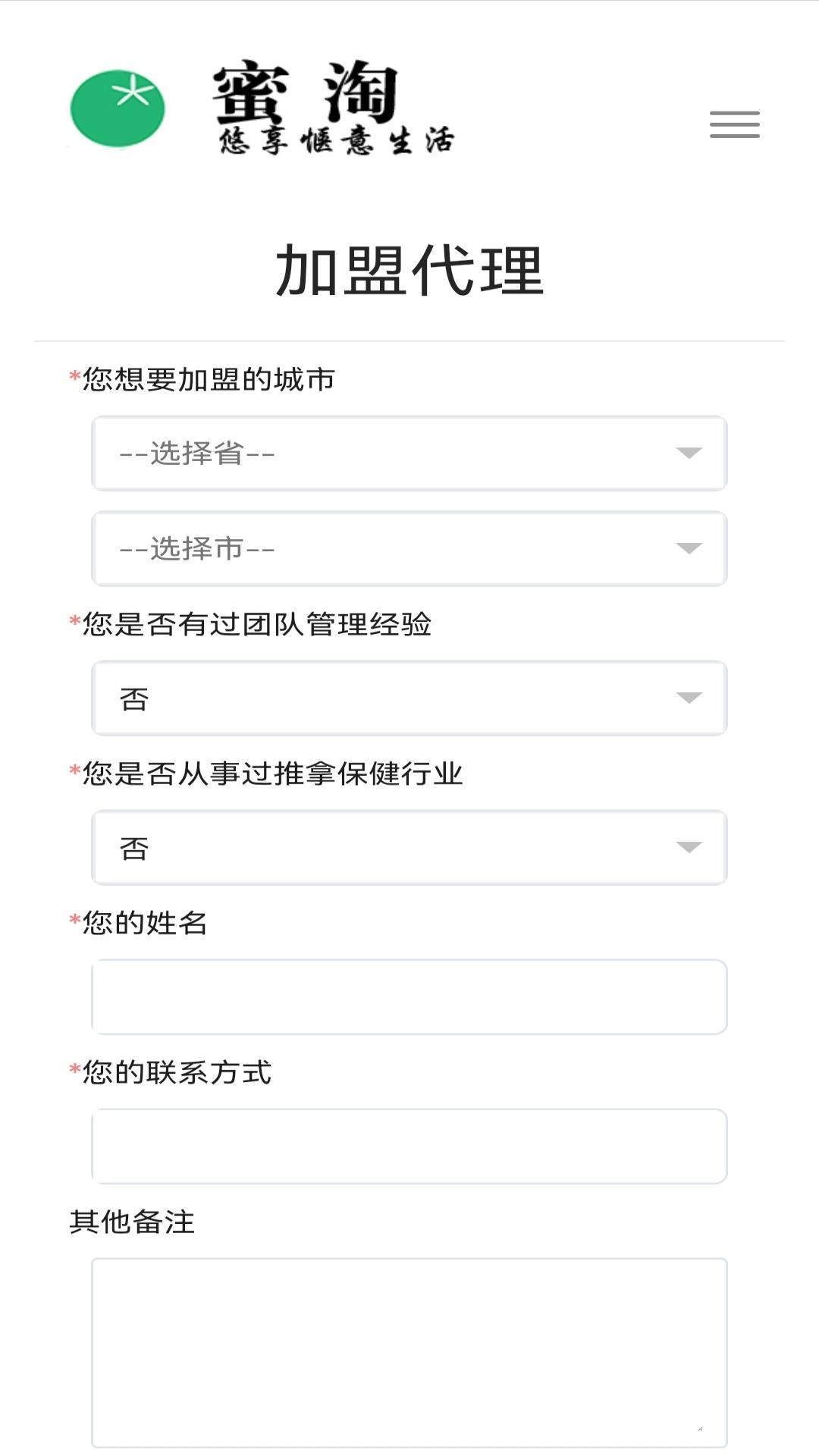Click the 您的姓名 field label
The image size is (819, 1456).
pos(145,923)
